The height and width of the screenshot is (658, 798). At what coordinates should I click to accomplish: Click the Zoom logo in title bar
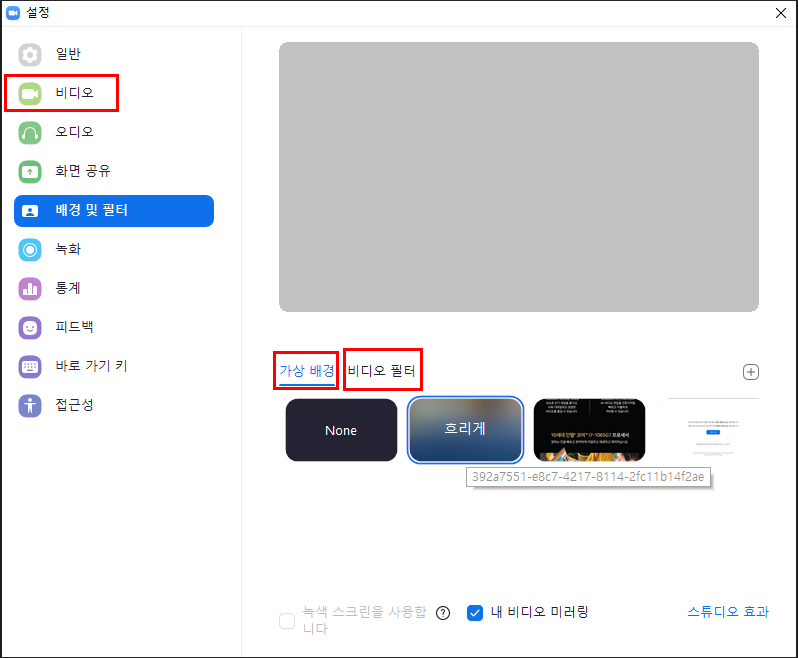(13, 13)
